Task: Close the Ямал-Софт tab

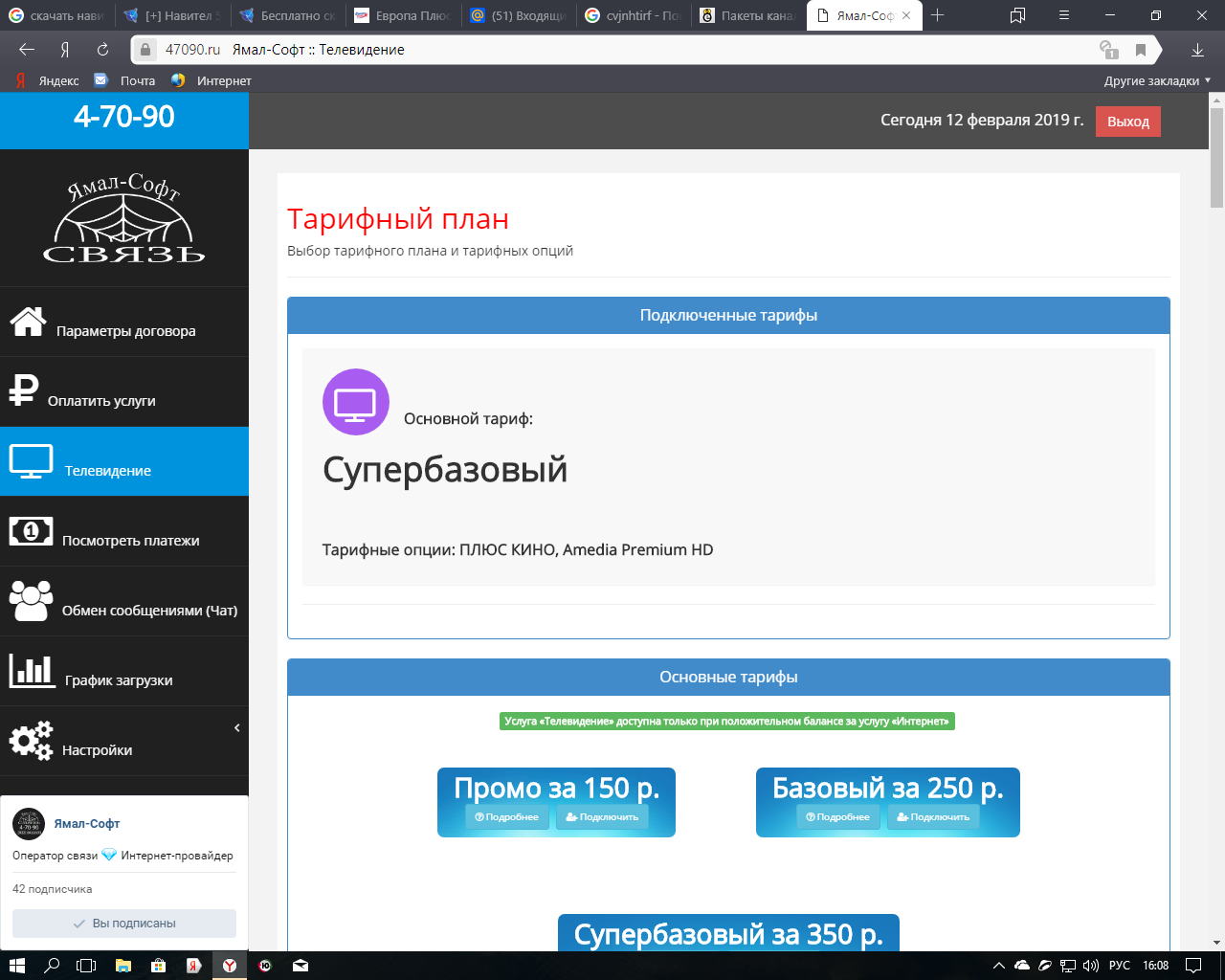Action: (x=906, y=15)
